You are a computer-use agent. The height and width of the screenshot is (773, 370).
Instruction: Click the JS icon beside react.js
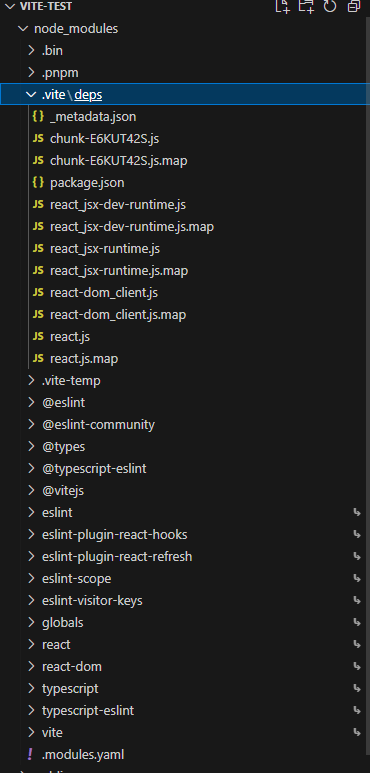coord(38,337)
